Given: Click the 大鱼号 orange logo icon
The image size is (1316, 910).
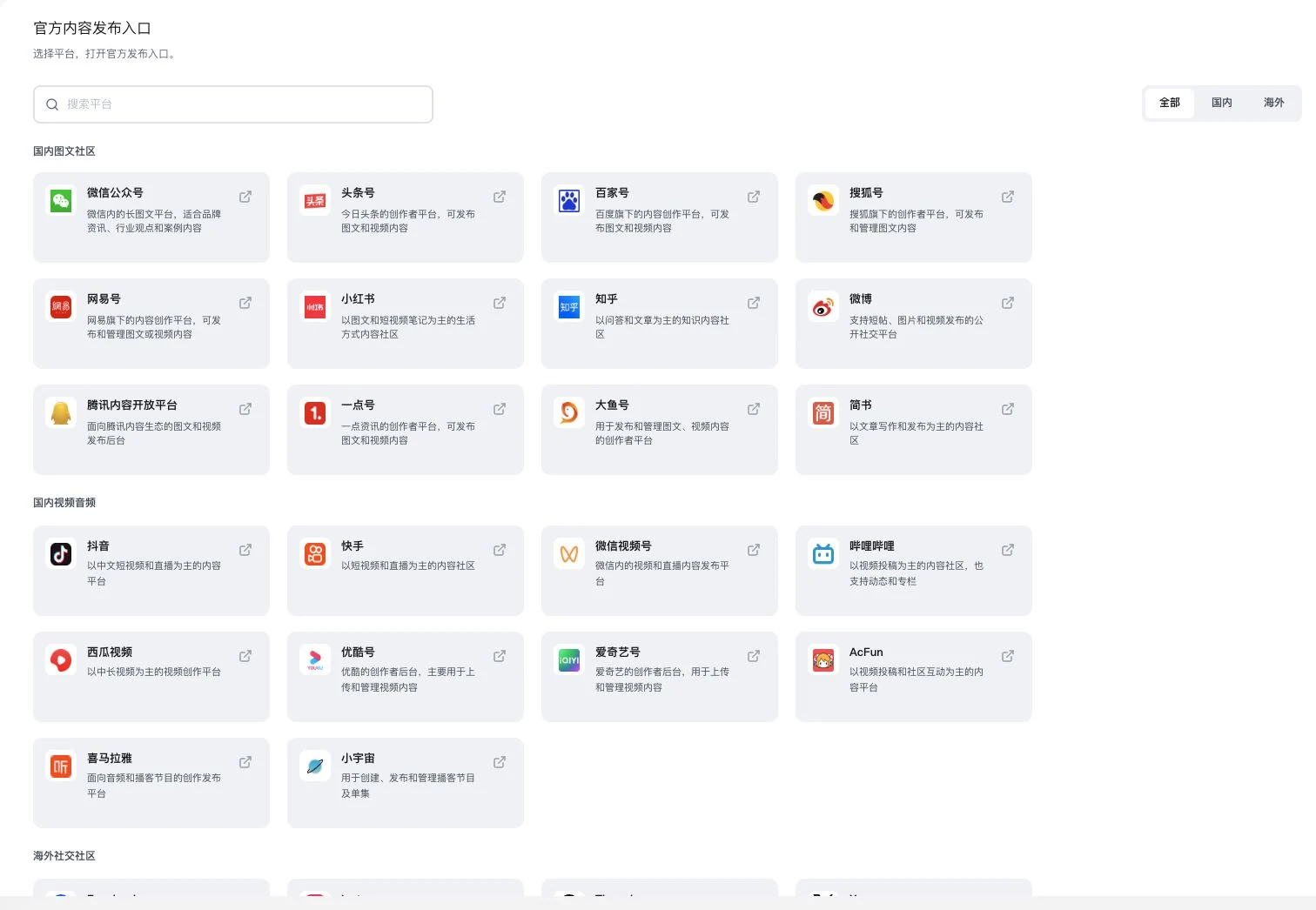Looking at the screenshot, I should [569, 413].
